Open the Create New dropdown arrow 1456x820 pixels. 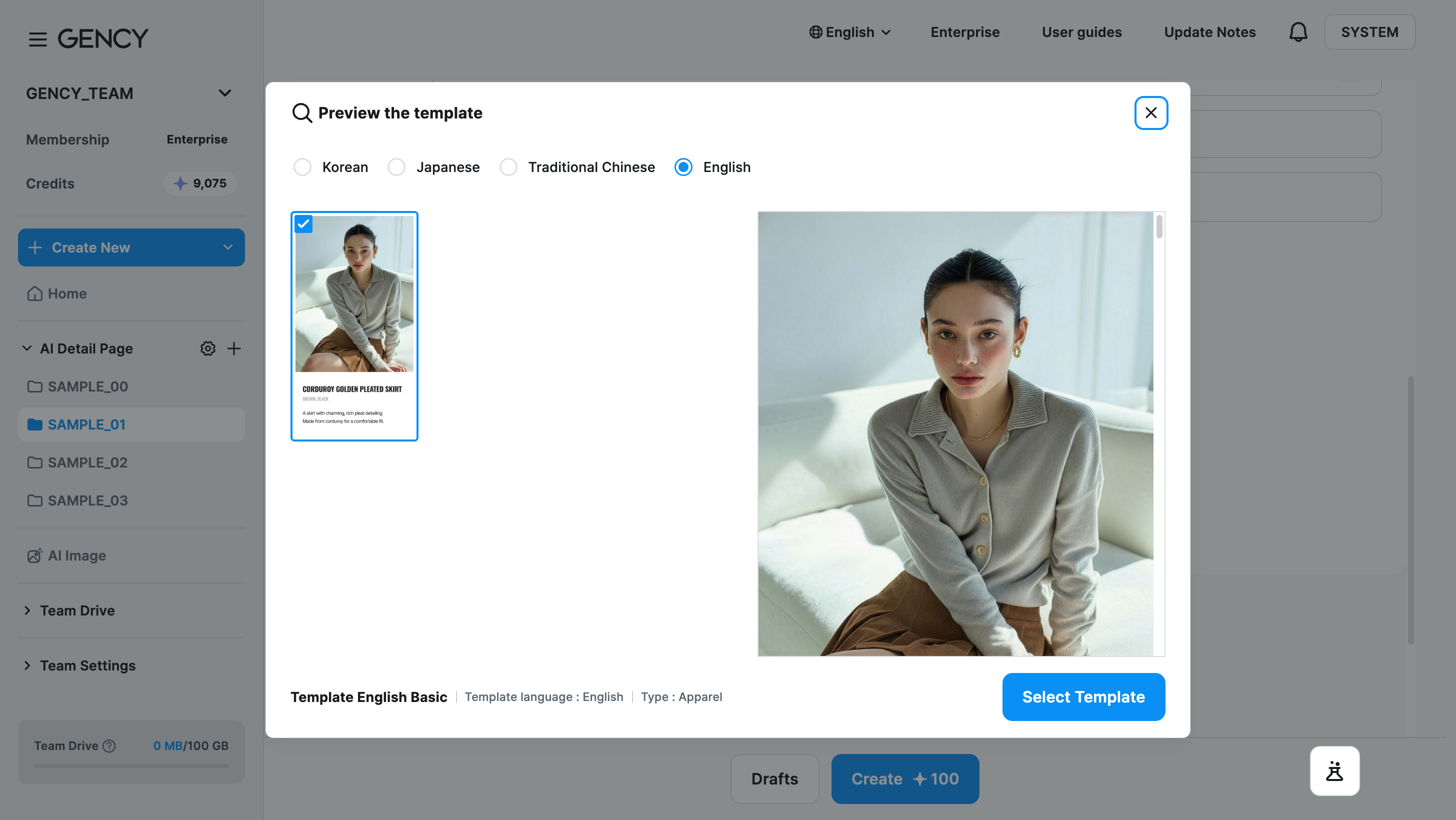228,247
